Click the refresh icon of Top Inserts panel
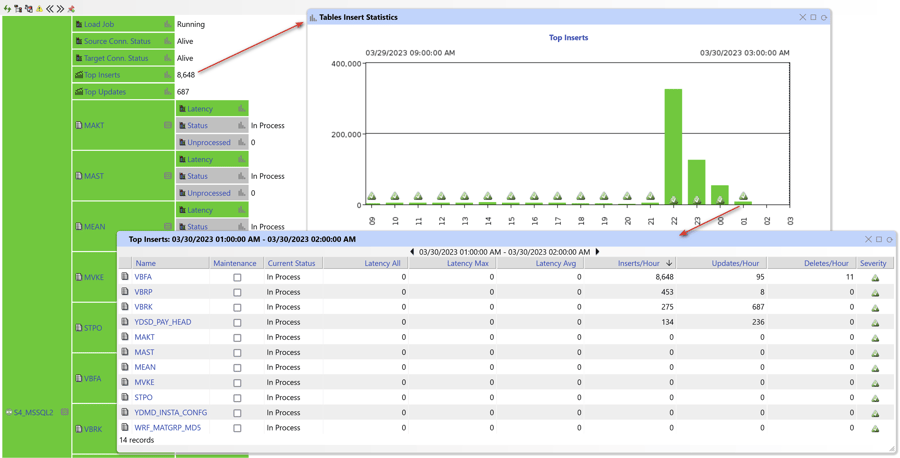This screenshot has height=458, width=900. pos(890,240)
